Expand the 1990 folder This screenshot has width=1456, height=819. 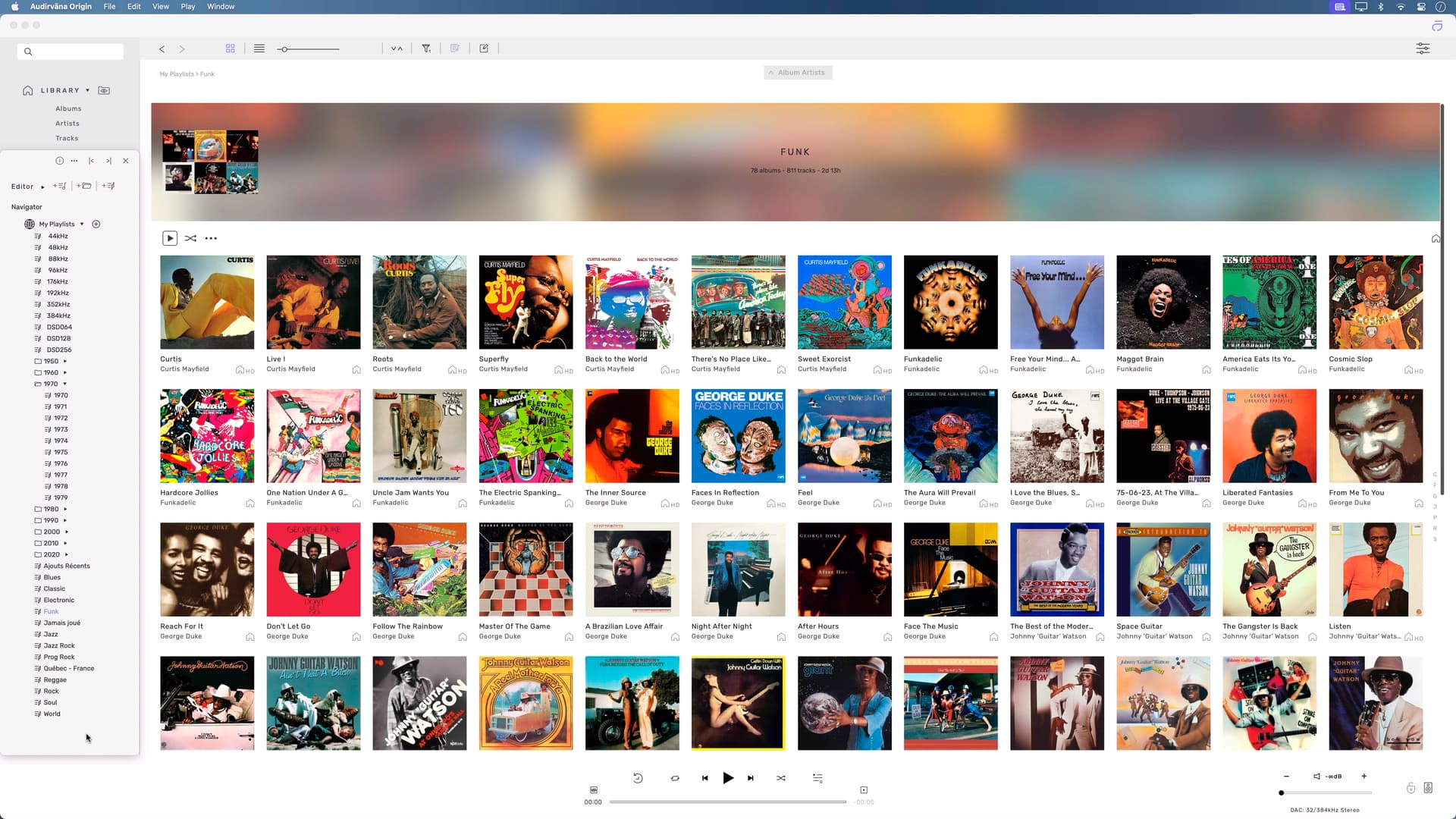pos(65,521)
